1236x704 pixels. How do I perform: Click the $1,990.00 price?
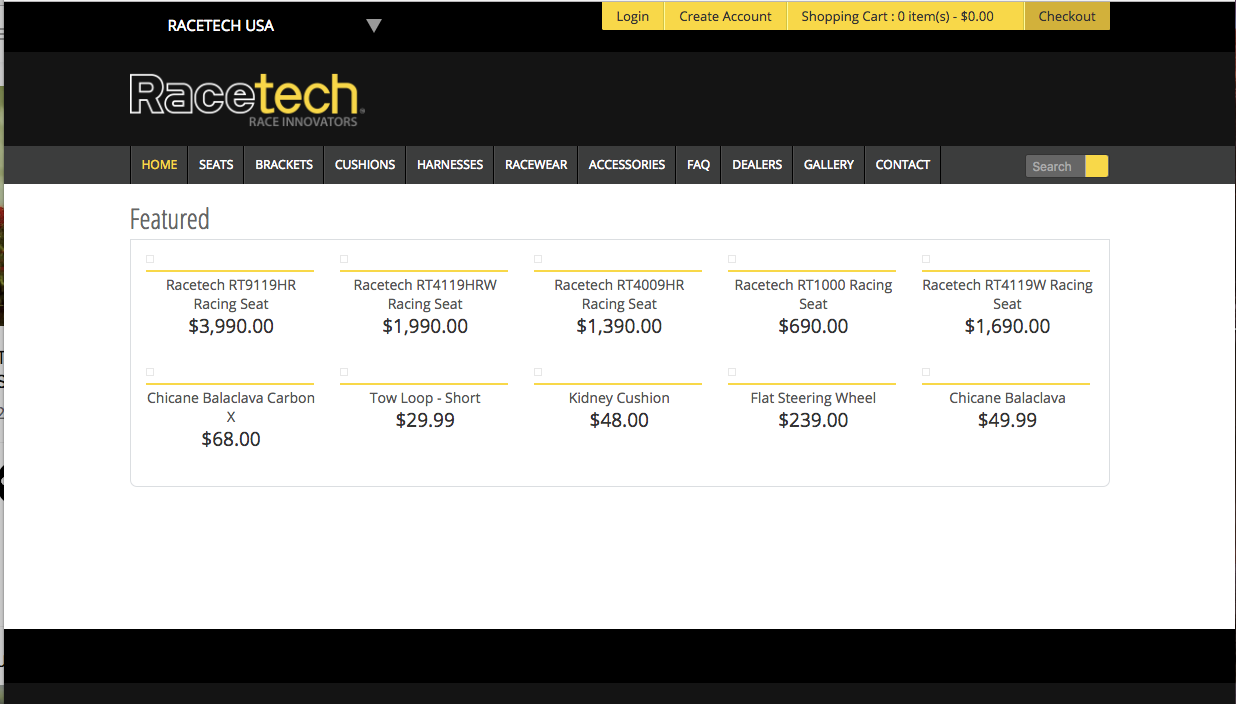tap(425, 326)
